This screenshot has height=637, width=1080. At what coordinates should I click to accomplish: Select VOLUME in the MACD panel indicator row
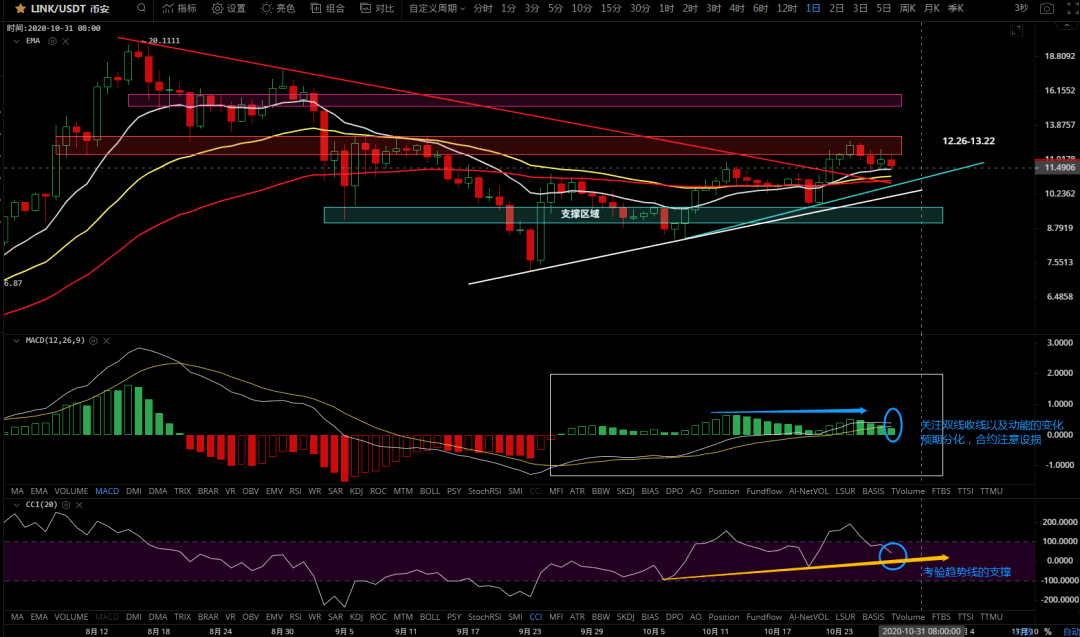[x=71, y=491]
